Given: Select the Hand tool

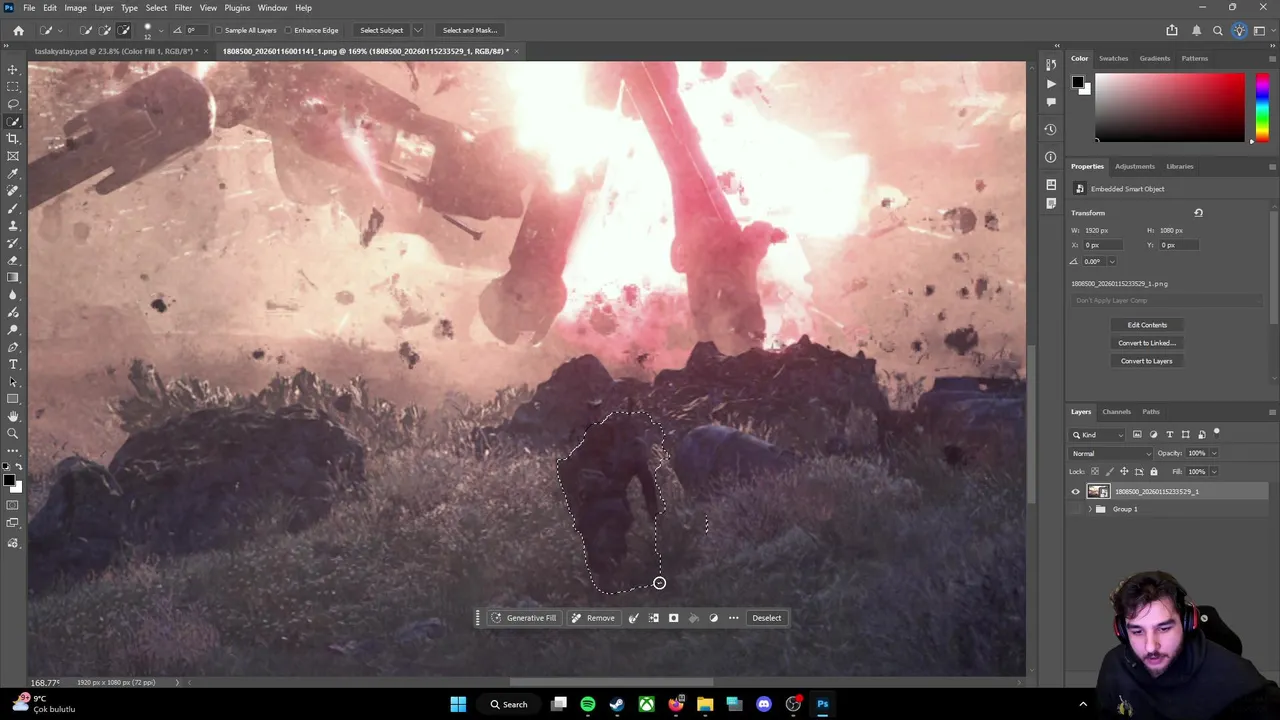Looking at the screenshot, I should click(x=13, y=416).
